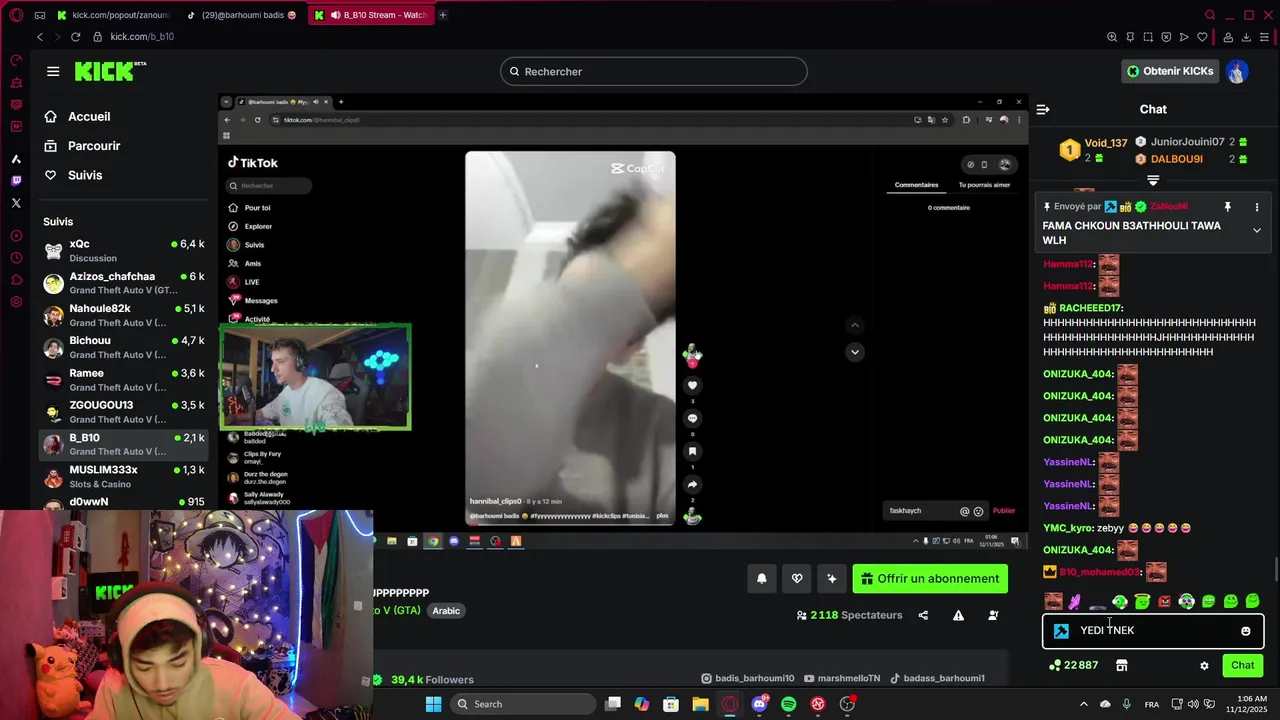The width and height of the screenshot is (1280, 720).
Task: Click the Obtenir KICKs button
Action: tap(1170, 71)
